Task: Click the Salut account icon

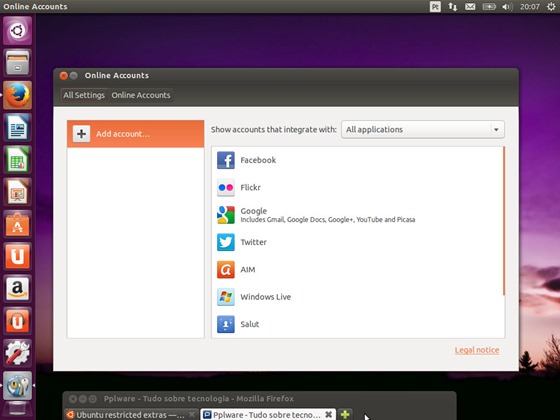Action: click(x=226, y=324)
